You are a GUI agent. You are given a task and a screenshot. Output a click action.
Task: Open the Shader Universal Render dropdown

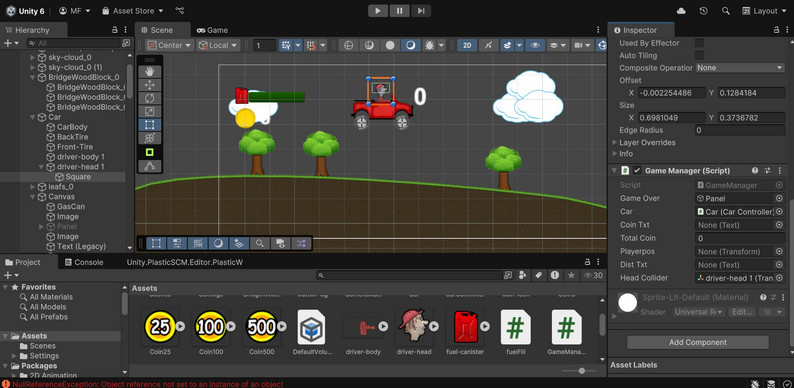tap(699, 312)
